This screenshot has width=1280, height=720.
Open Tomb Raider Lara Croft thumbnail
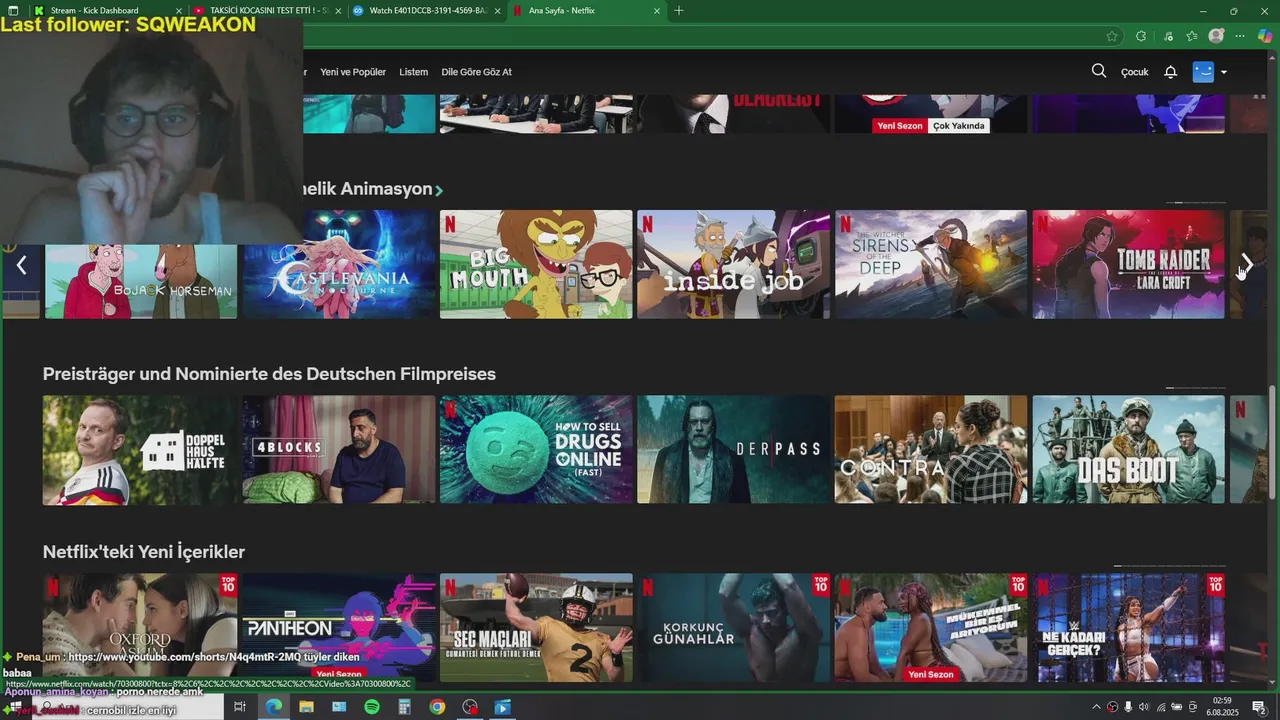(x=1128, y=265)
